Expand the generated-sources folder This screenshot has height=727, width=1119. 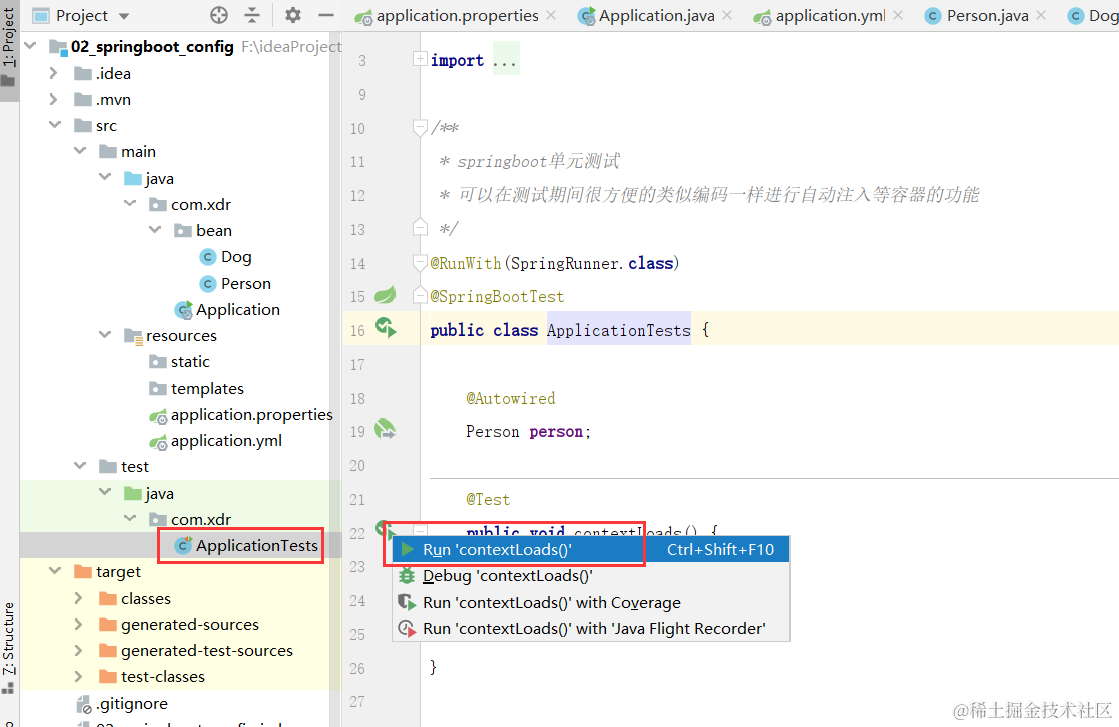click(x=79, y=624)
